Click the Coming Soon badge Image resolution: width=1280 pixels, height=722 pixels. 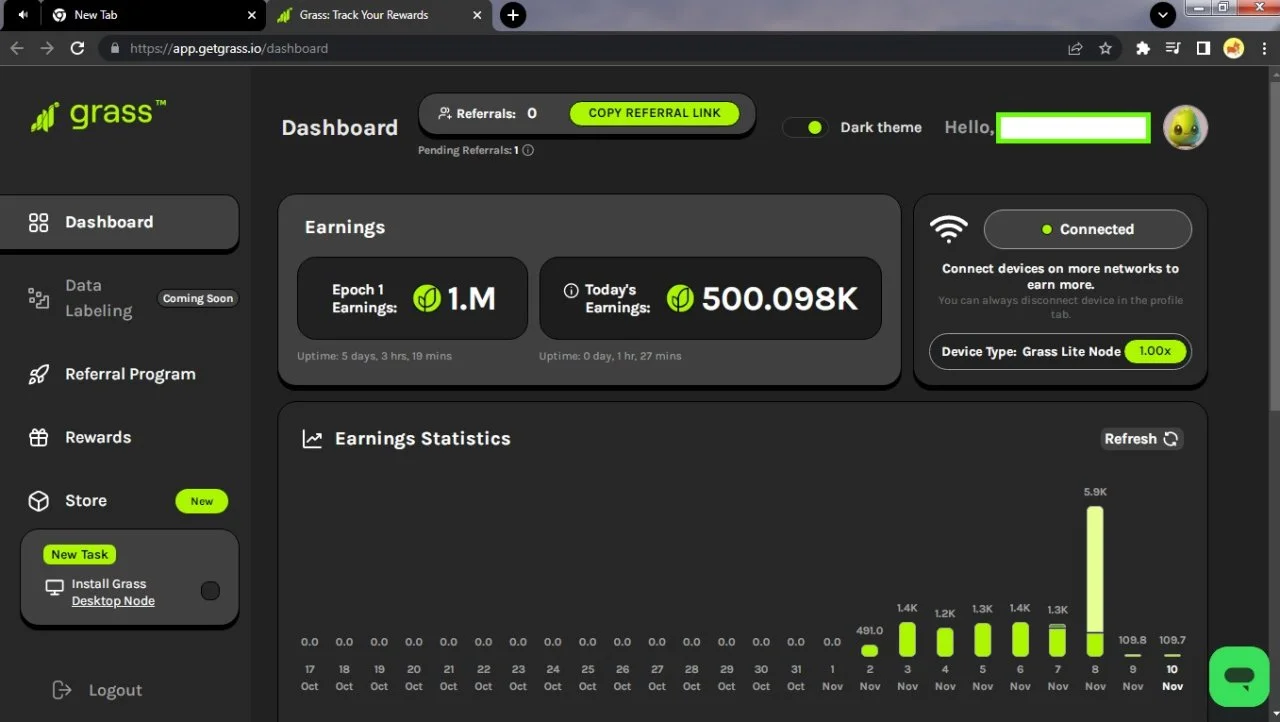(198, 298)
